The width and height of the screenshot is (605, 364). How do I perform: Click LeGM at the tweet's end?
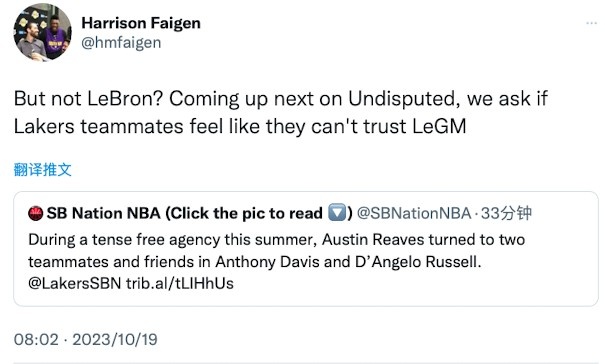click(439, 126)
